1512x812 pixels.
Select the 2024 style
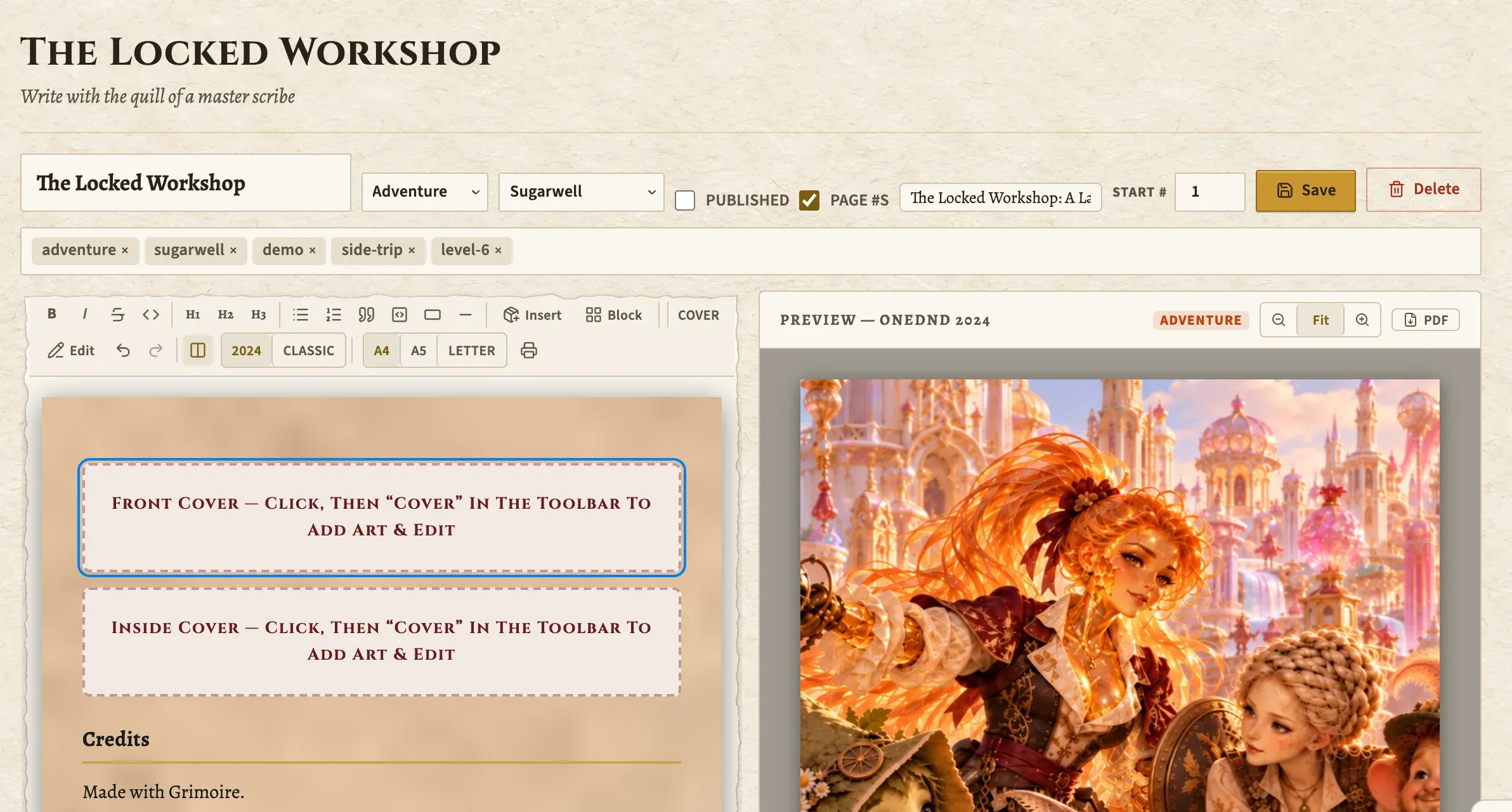(x=246, y=350)
